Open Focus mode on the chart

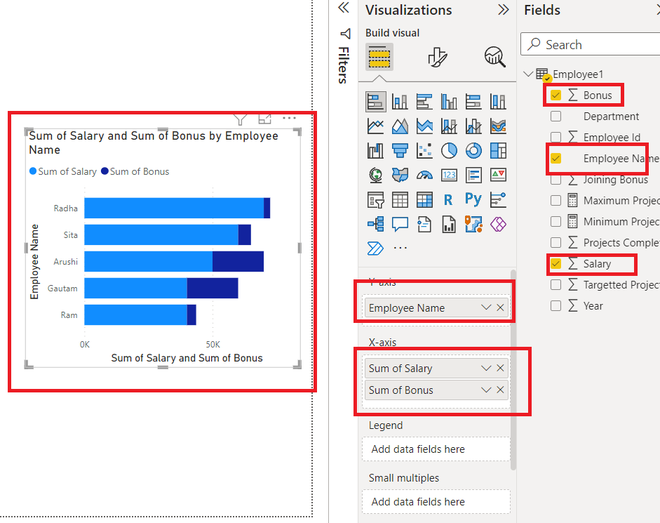point(265,119)
